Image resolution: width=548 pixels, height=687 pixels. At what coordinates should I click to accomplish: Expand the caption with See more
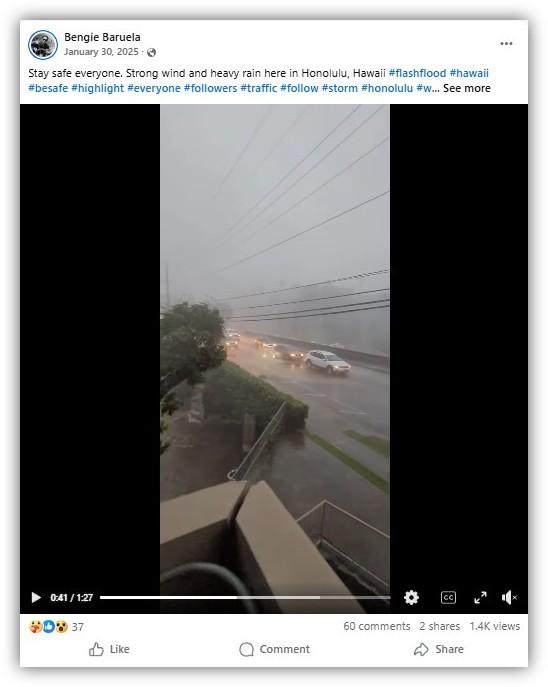467,88
